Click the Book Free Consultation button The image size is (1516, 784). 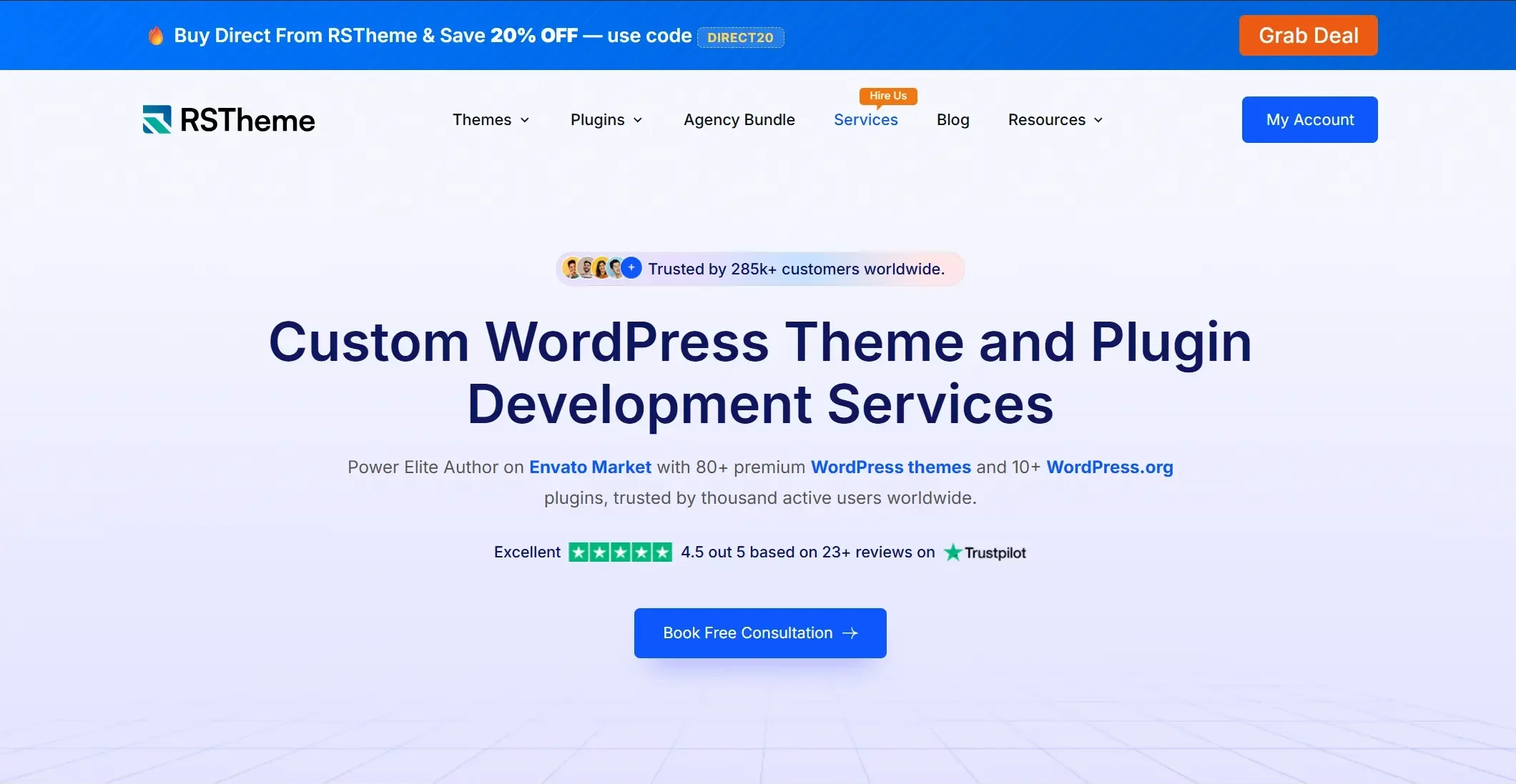pyautogui.click(x=760, y=633)
